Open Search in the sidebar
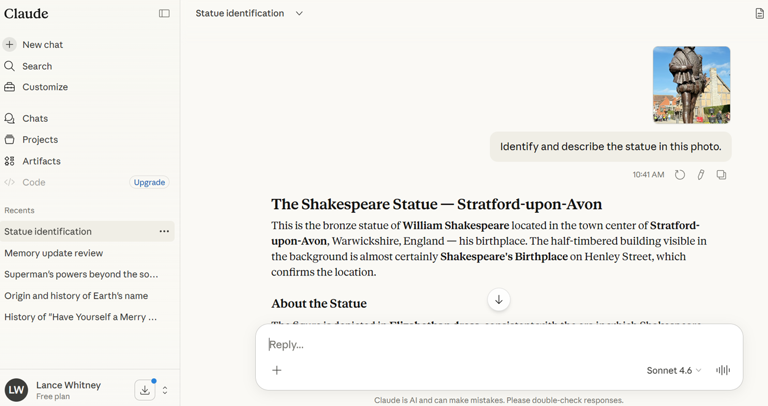The height and width of the screenshot is (406, 768). (36, 66)
